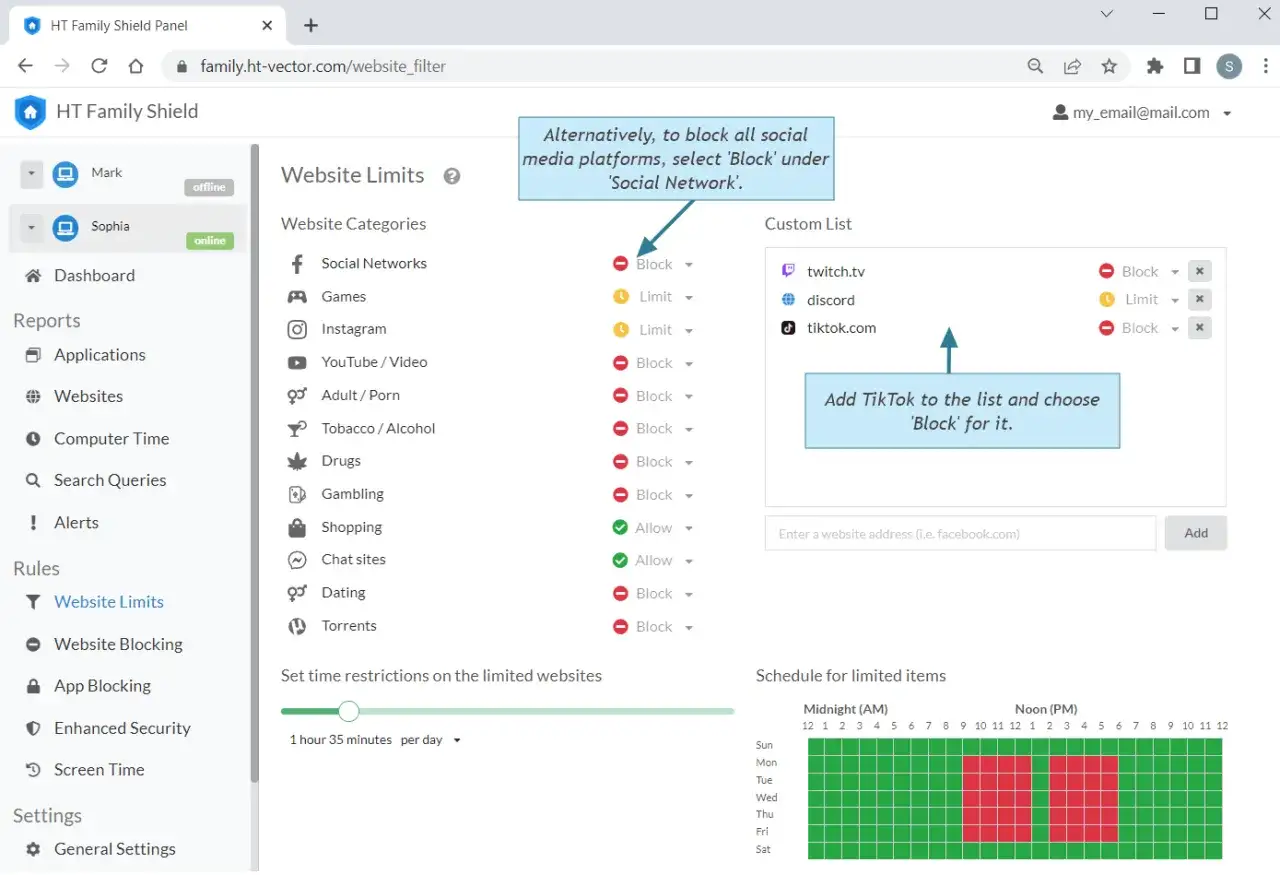The image size is (1280, 875).
Task: Expand the arrow next to Sophia
Action: click(31, 228)
